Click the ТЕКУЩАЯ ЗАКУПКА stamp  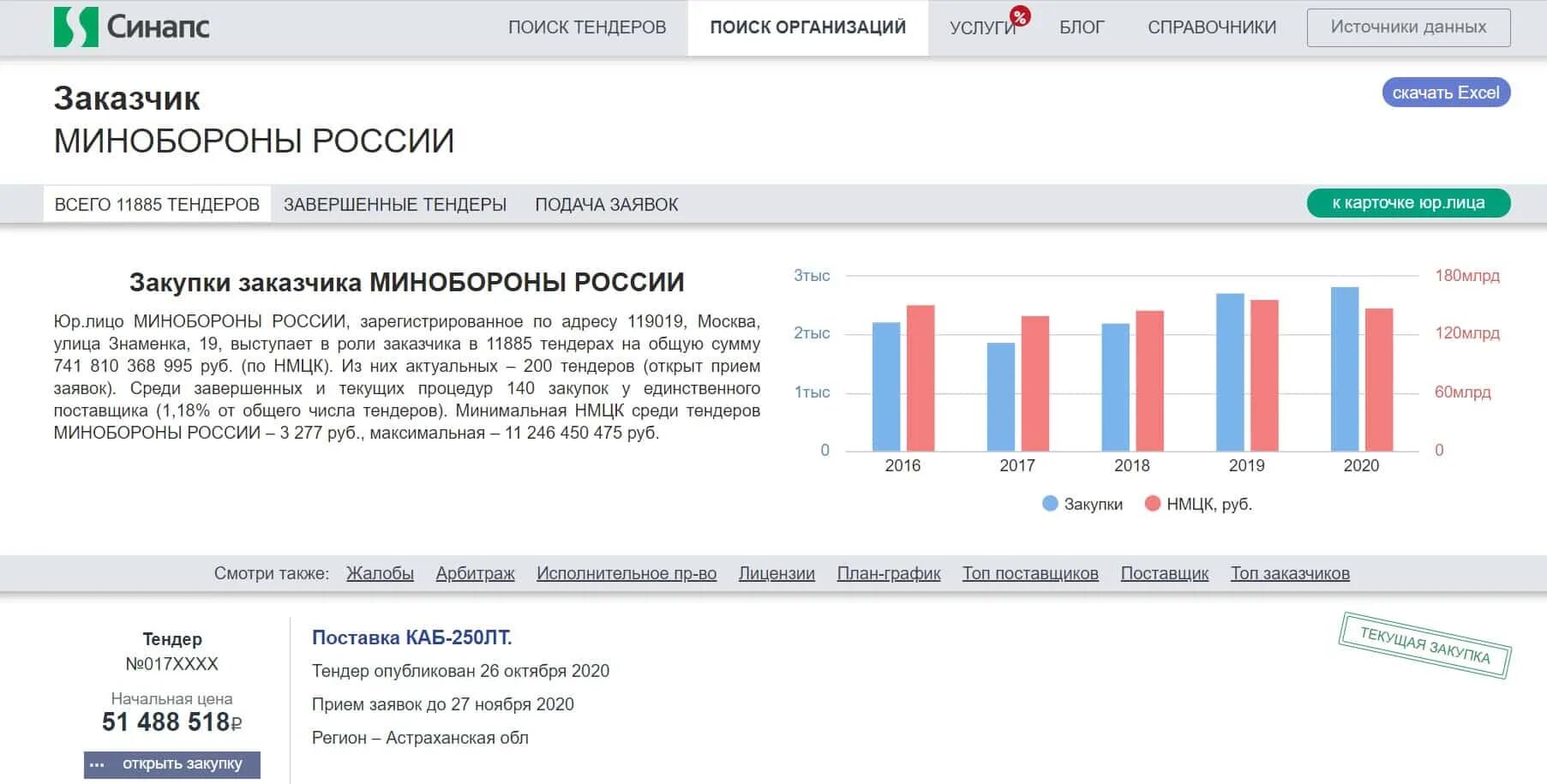pyautogui.click(x=1424, y=645)
